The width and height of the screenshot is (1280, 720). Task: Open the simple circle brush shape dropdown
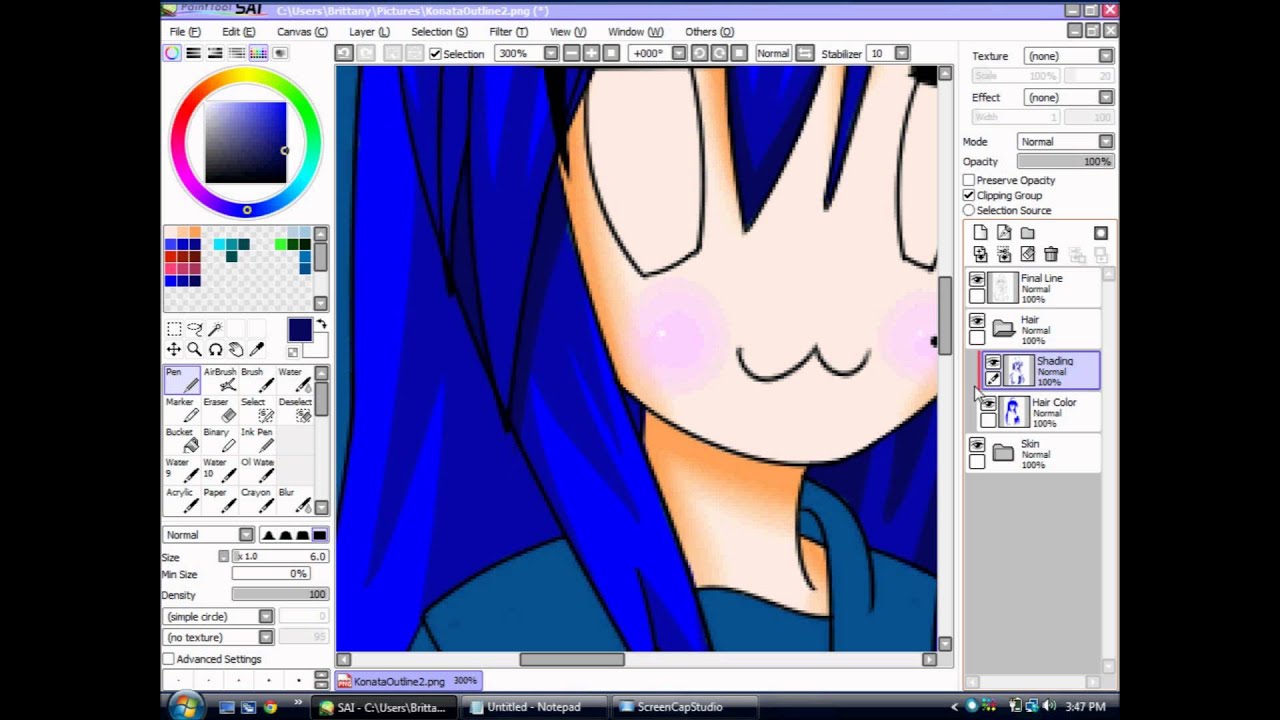pyautogui.click(x=266, y=617)
